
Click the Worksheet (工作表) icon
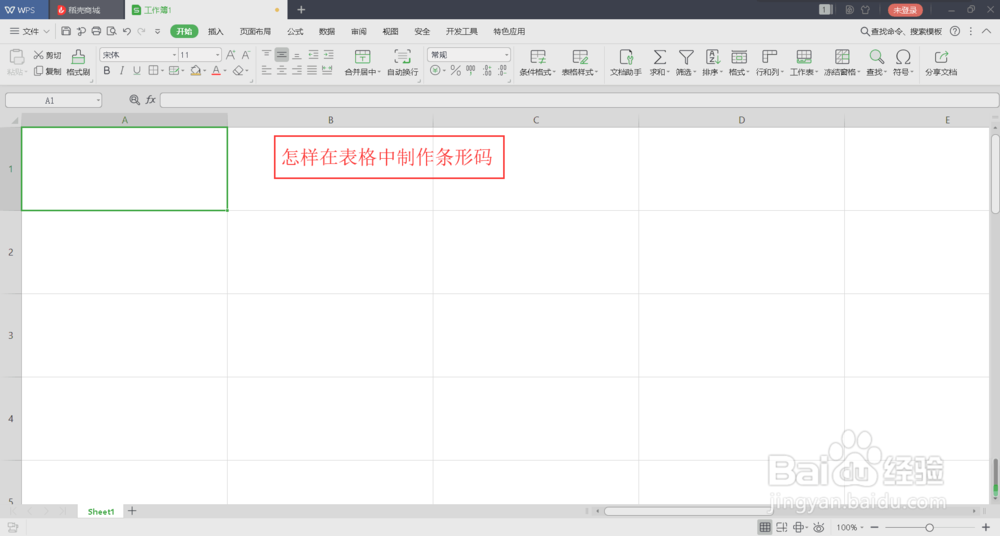coord(804,57)
